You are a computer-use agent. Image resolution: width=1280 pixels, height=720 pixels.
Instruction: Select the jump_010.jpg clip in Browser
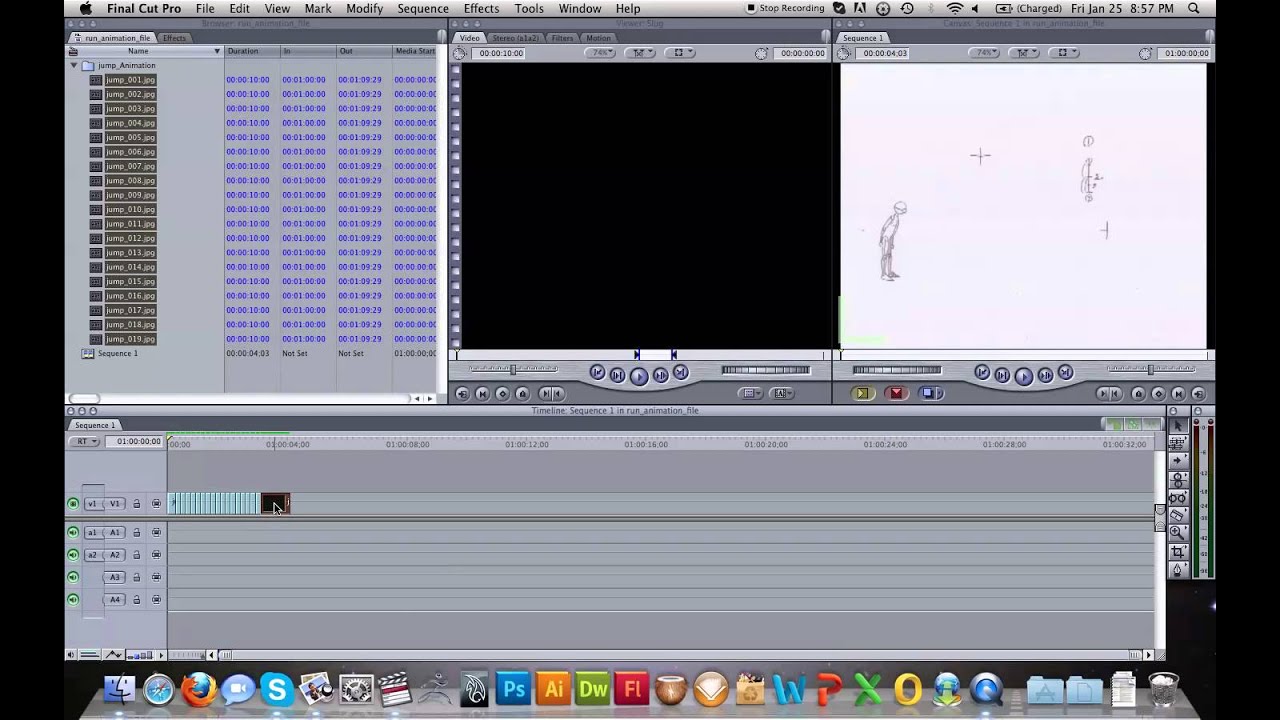(130, 210)
